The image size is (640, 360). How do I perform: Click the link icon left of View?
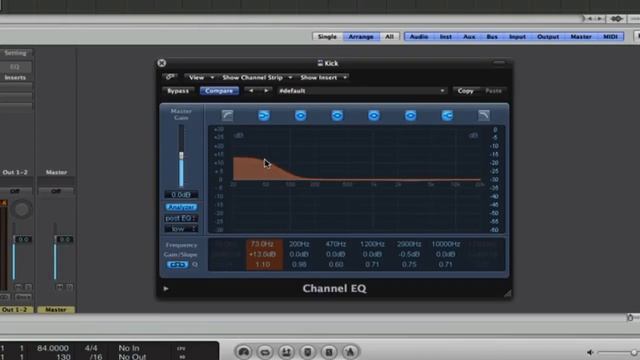[x=171, y=77]
